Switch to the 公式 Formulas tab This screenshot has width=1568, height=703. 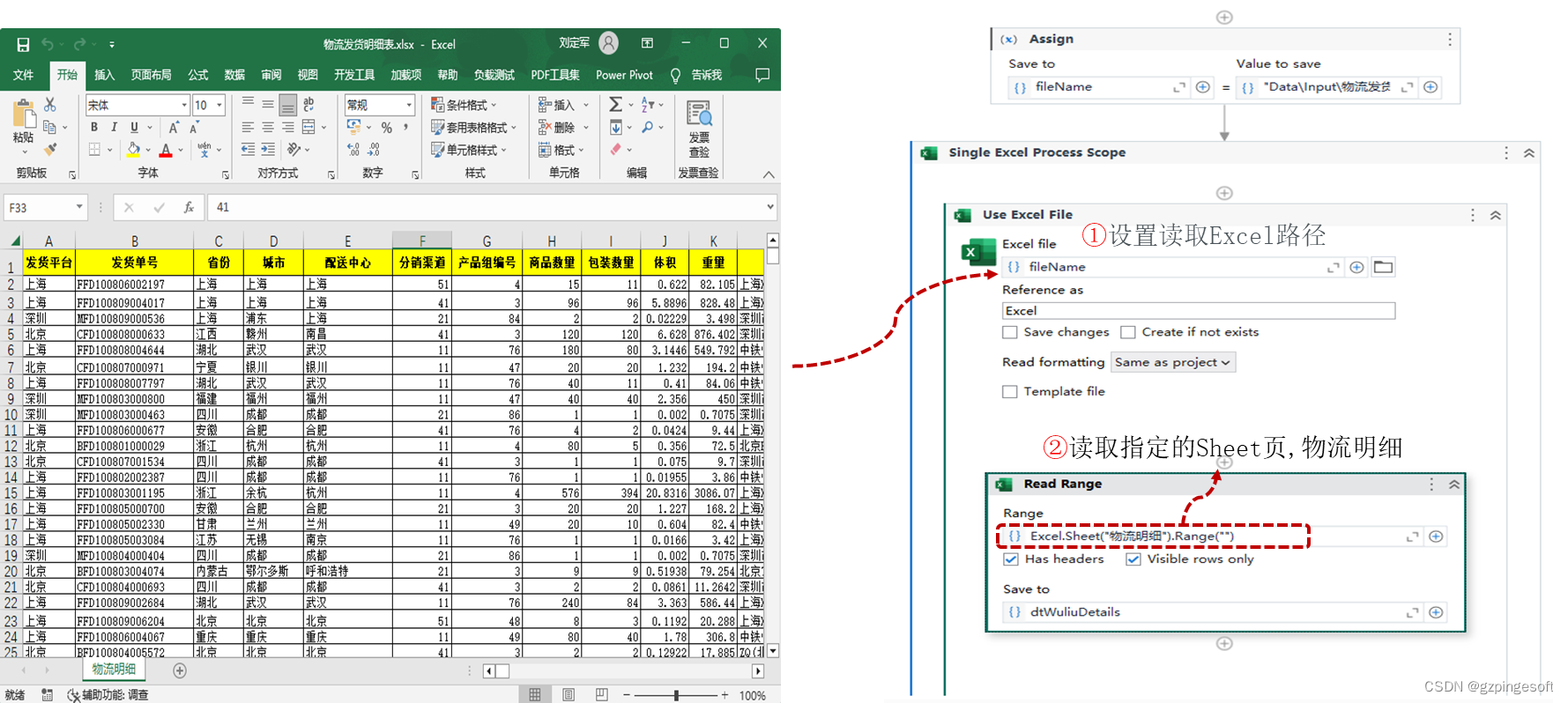[x=198, y=75]
